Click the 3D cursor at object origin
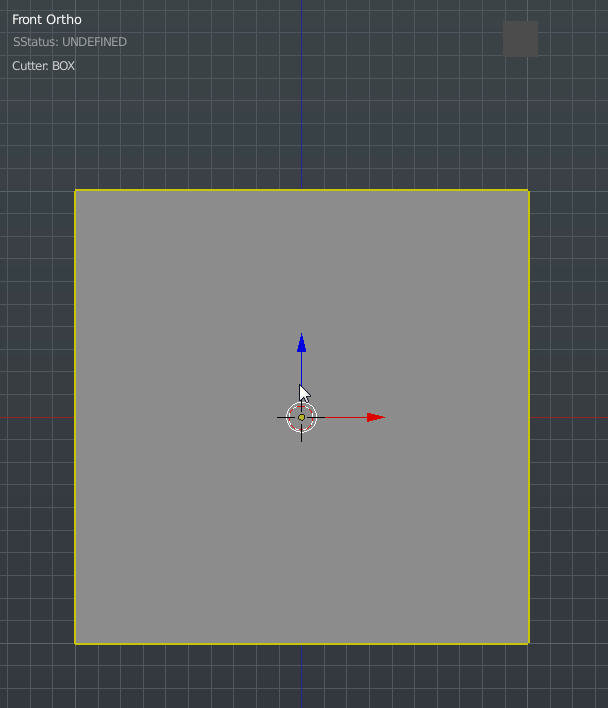Viewport: 608px width, 708px height. 302,417
